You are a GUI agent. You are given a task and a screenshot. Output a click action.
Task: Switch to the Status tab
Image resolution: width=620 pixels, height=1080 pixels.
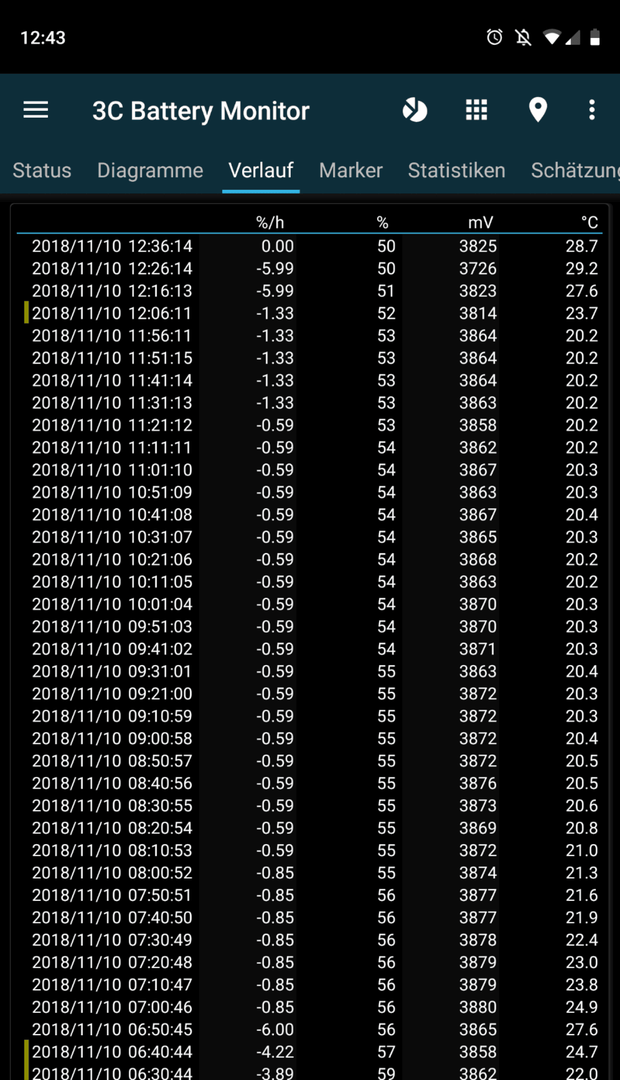pyautogui.click(x=42, y=170)
